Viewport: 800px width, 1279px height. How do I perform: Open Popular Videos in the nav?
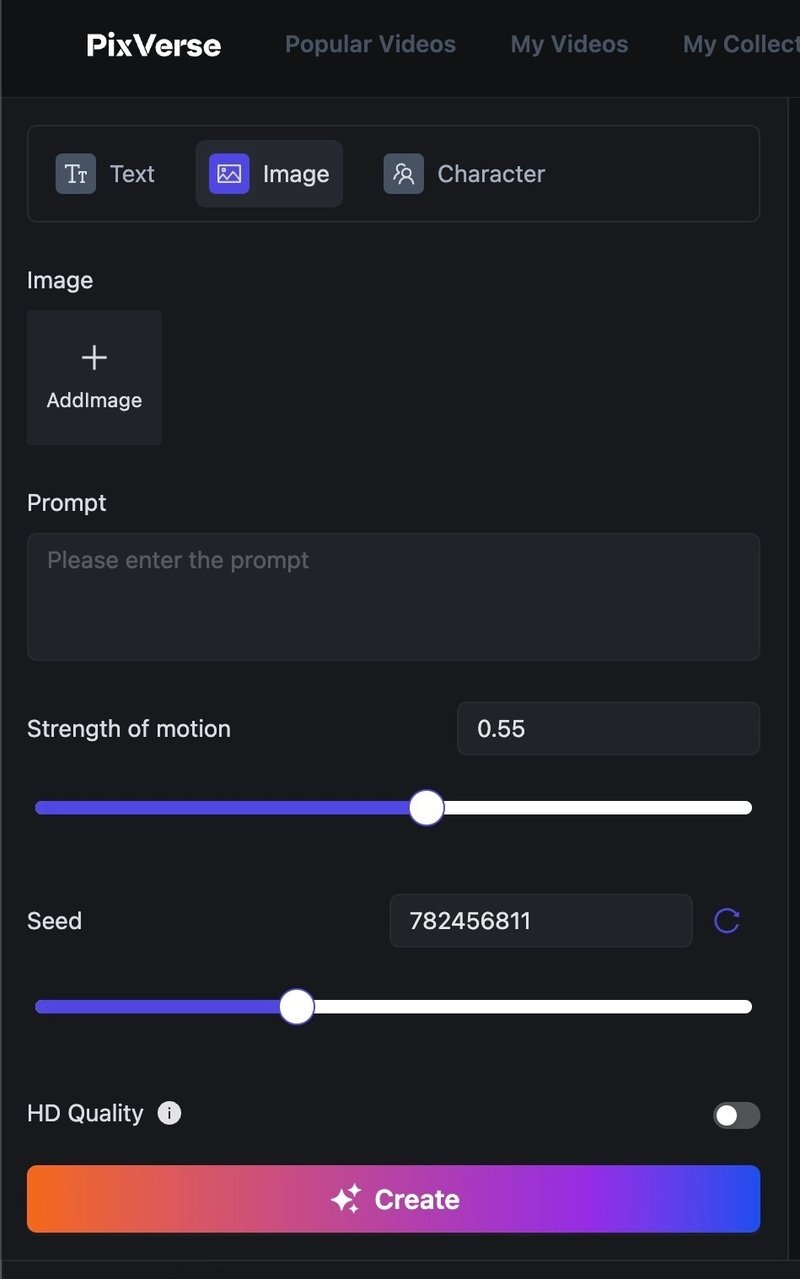click(x=370, y=45)
